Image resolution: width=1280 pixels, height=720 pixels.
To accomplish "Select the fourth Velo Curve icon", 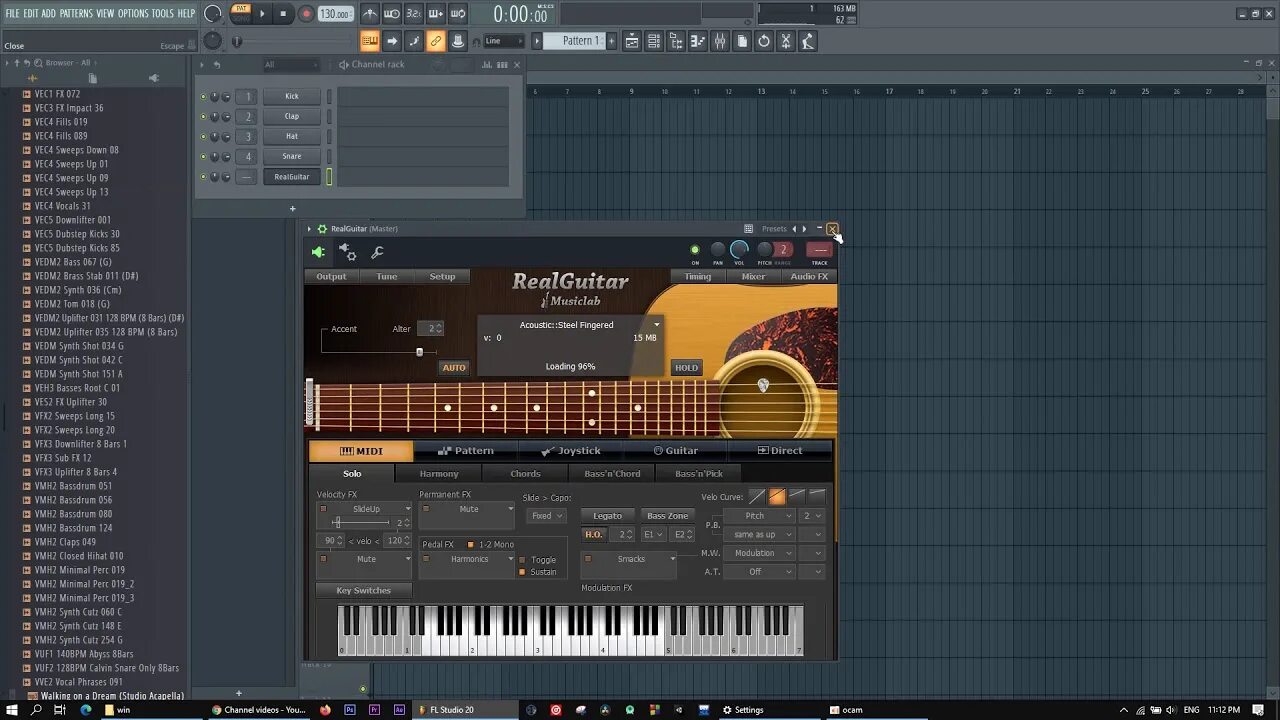I will click(x=817, y=496).
